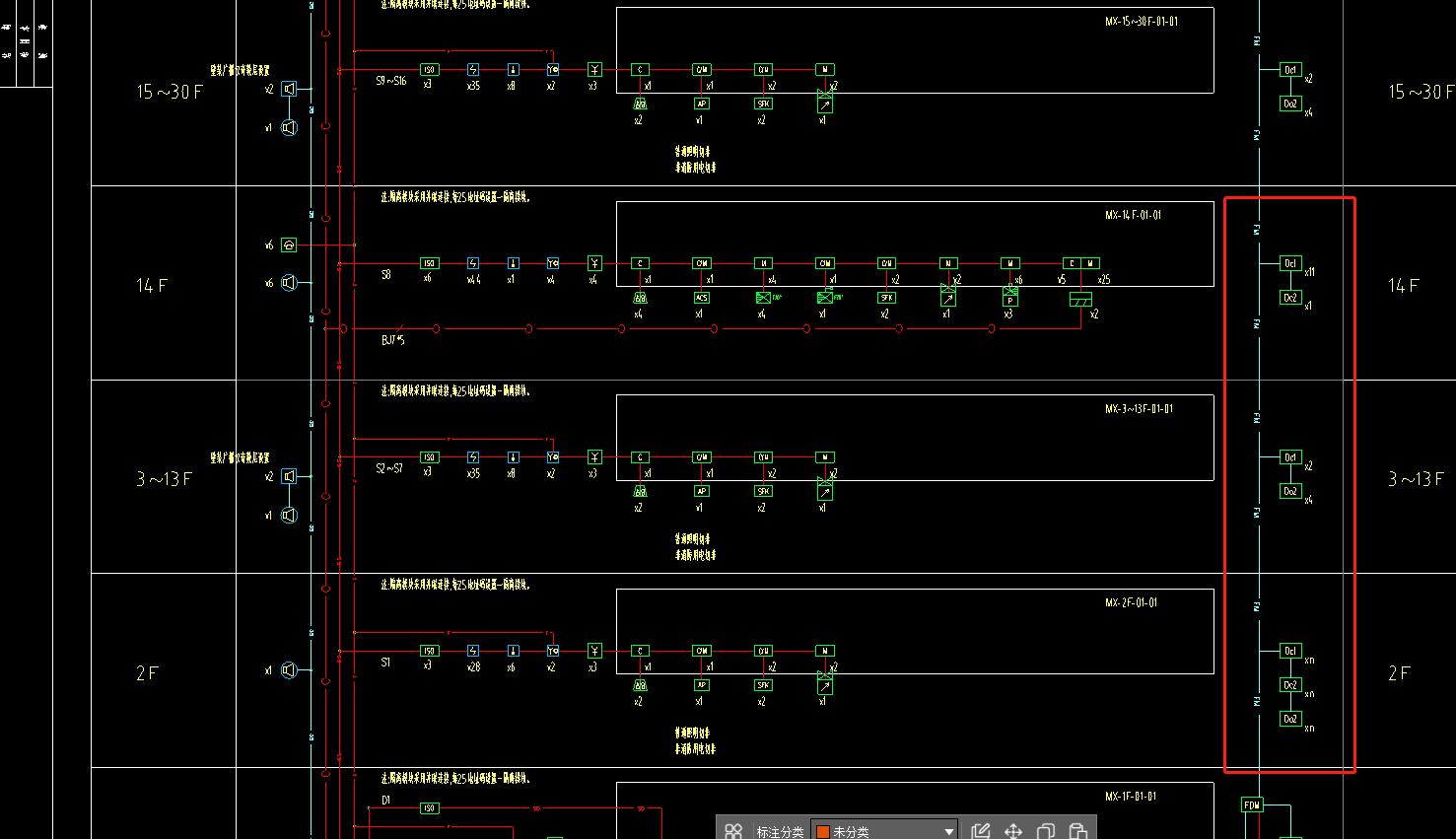The width and height of the screenshot is (1456, 839).
Task: Select the telephone symbol on the 14F row
Action: point(289,245)
